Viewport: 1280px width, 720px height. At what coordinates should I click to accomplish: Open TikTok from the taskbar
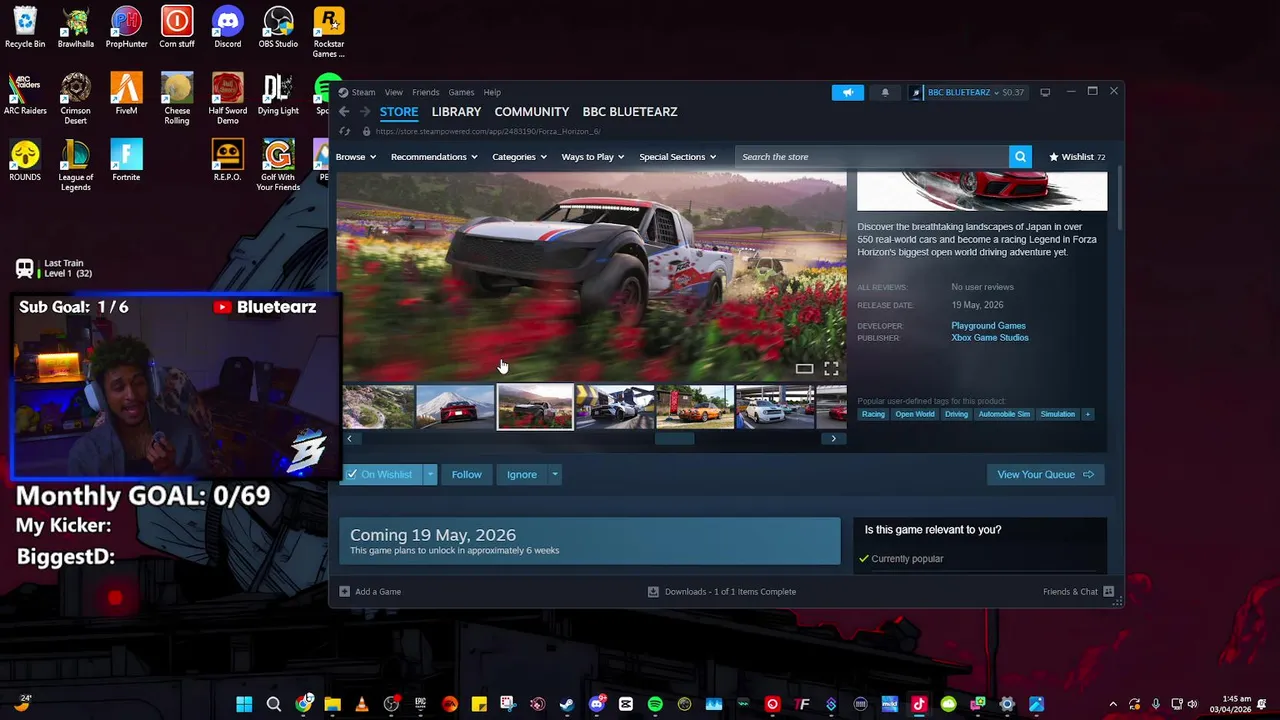pyautogui.click(x=919, y=704)
